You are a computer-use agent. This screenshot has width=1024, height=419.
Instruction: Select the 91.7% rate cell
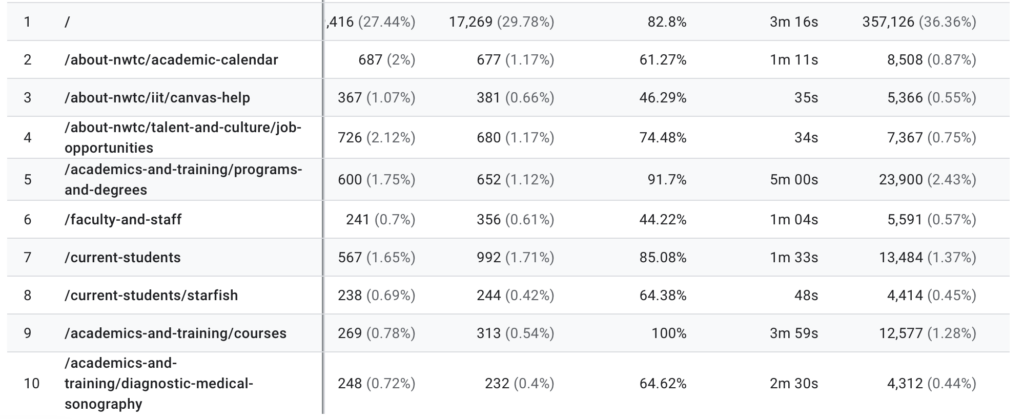[x=667, y=180]
